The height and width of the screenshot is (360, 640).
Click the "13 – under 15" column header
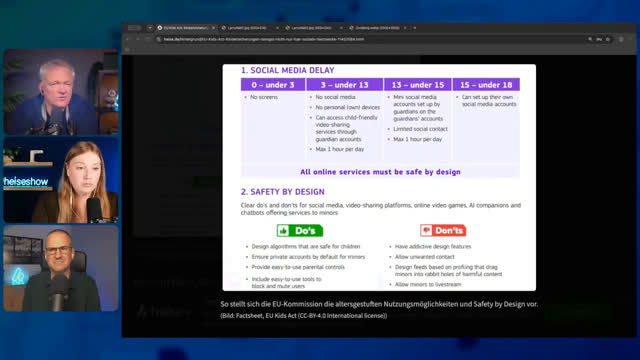tap(418, 84)
